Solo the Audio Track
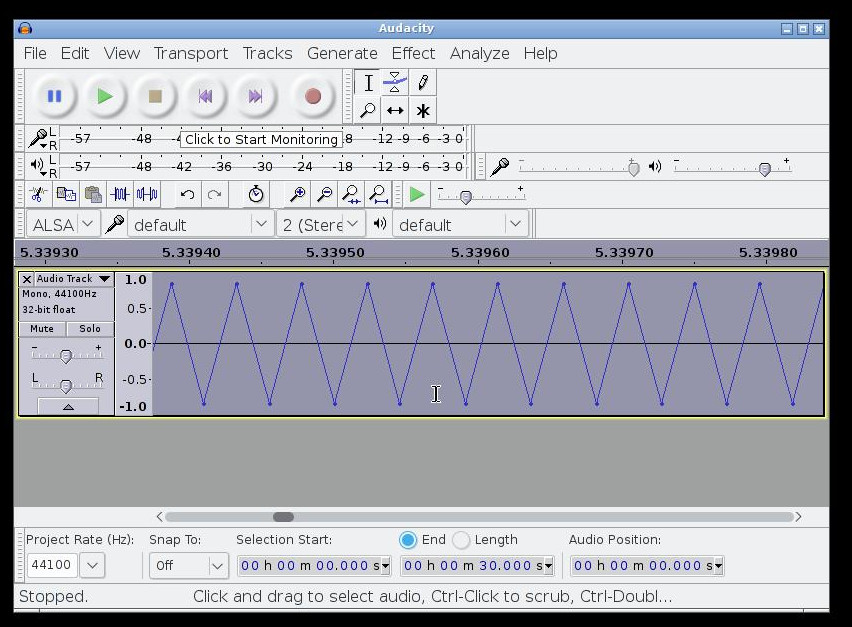The width and height of the screenshot is (852, 627). (90, 329)
